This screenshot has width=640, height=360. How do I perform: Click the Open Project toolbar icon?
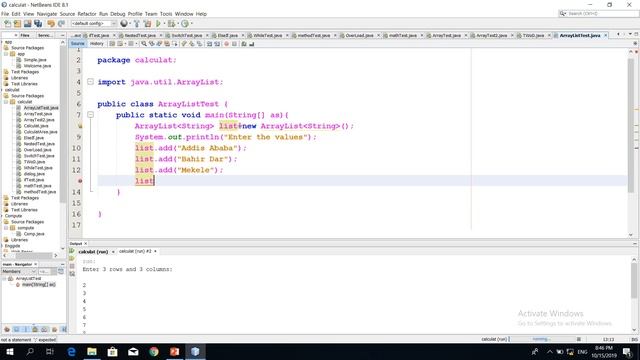click(27, 24)
